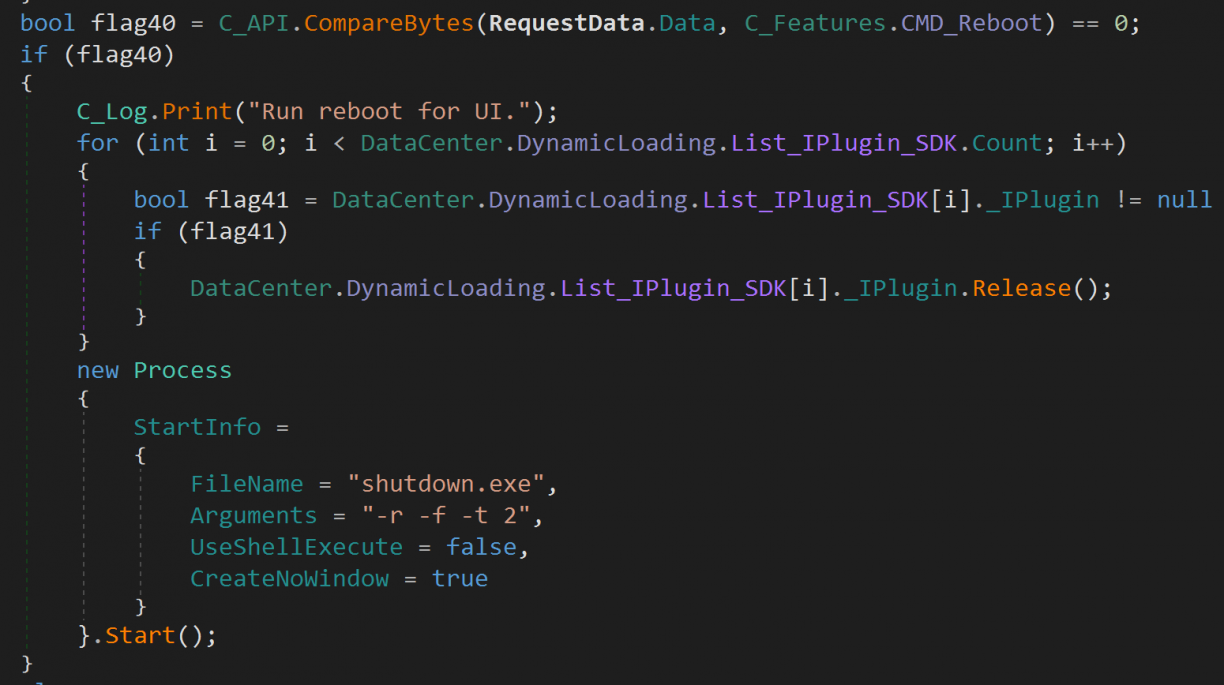1224x685 pixels.
Task: Click the CreateNoWindow property name
Action: (290, 579)
